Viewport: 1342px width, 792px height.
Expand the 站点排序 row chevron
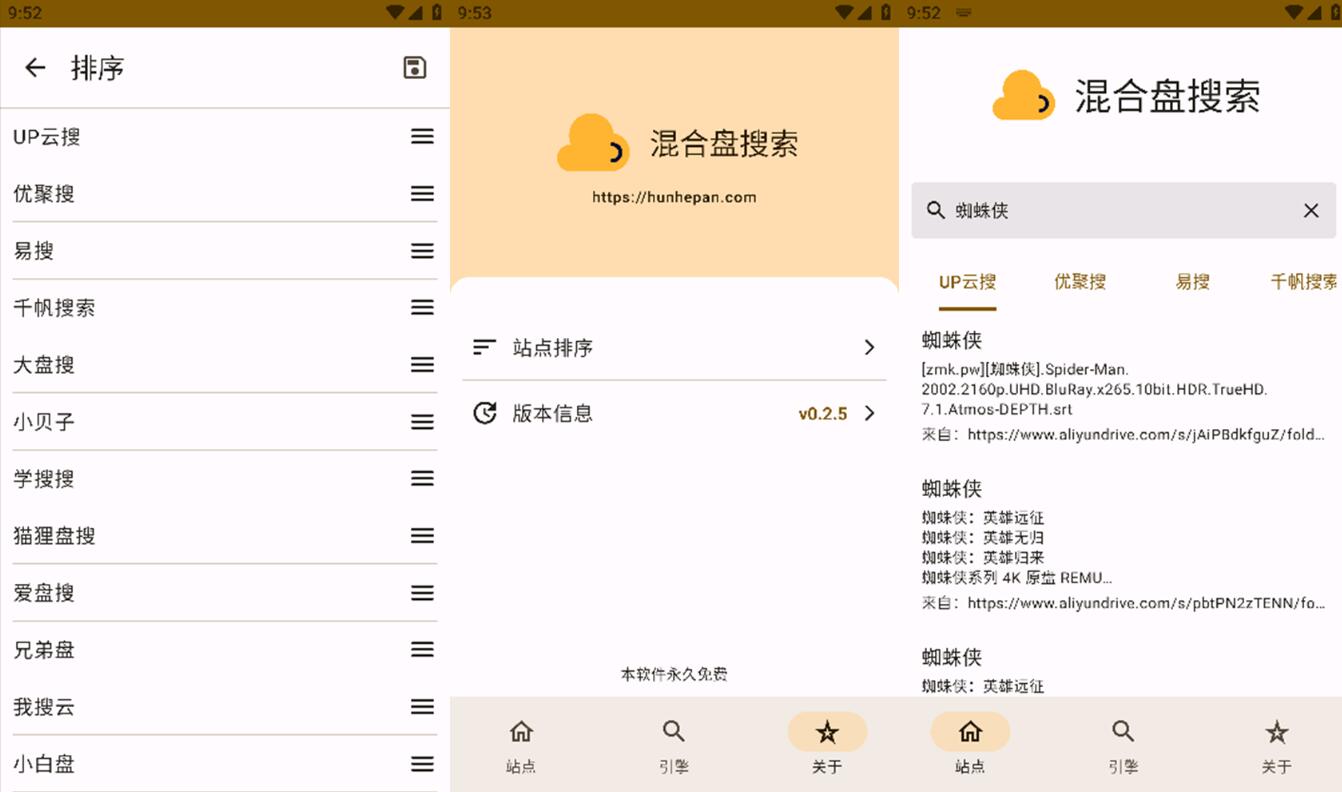868,347
